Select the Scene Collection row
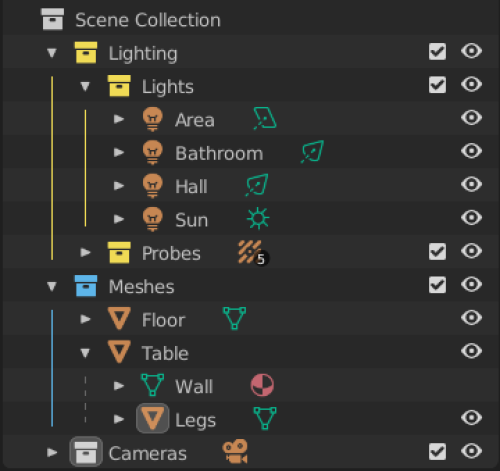The width and height of the screenshot is (500, 471). tap(250, 19)
